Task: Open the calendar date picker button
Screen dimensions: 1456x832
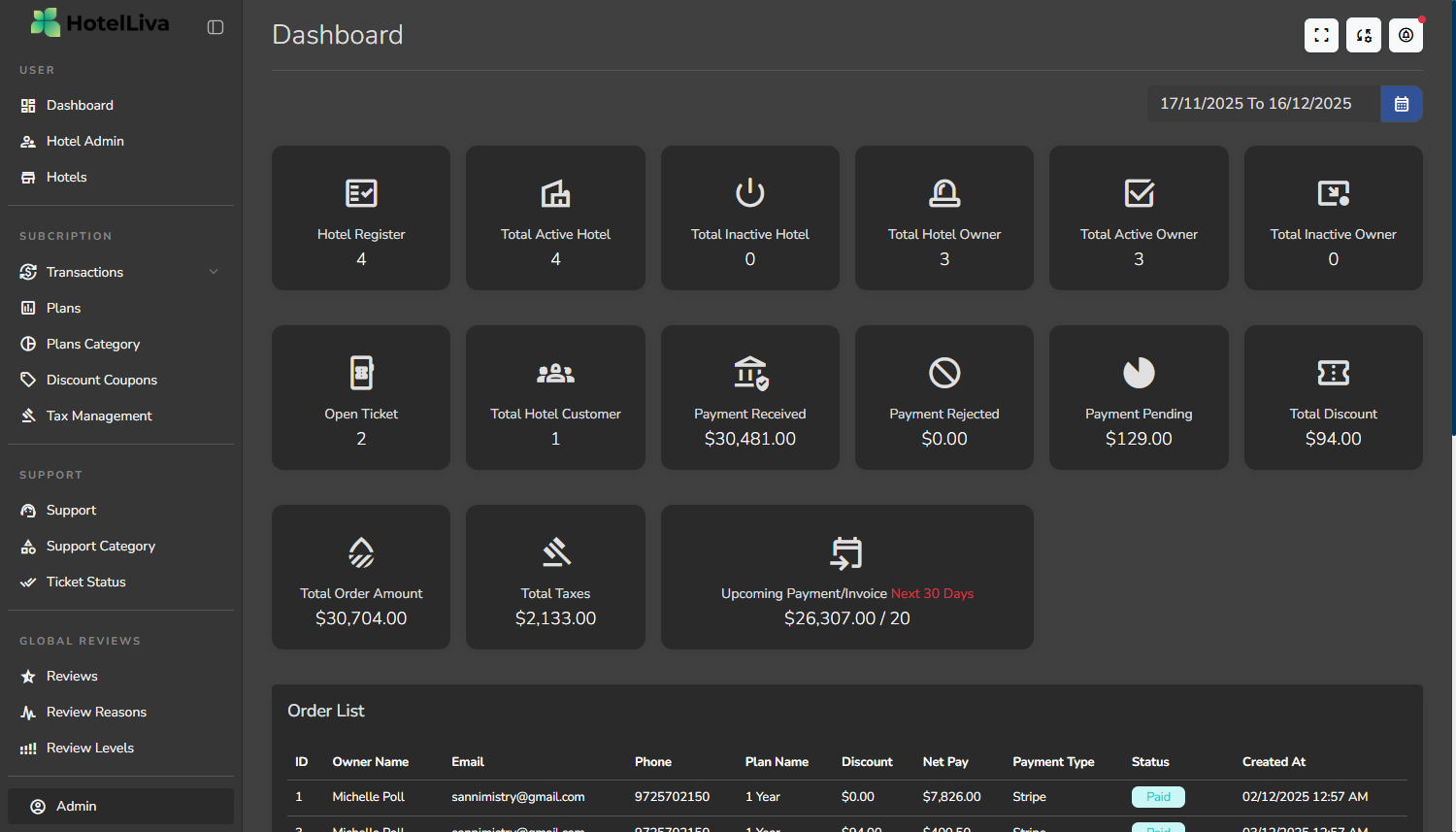Action: (1401, 104)
